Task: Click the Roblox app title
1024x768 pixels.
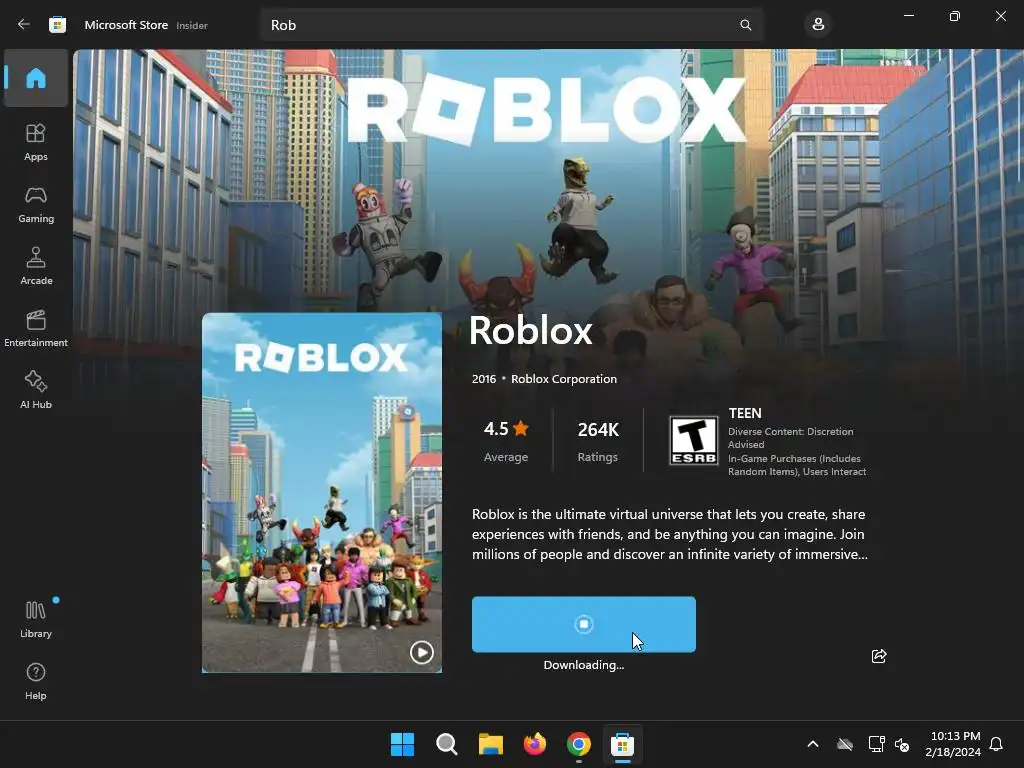Action: click(x=530, y=330)
